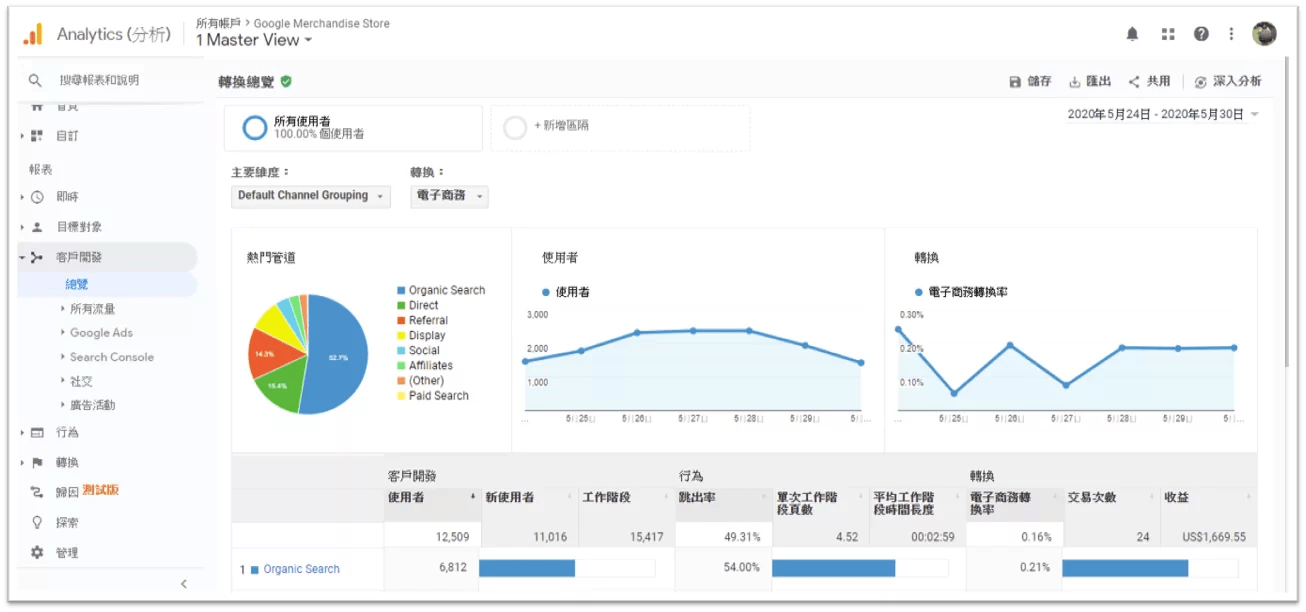Click the 自訂 customization grid icon
The width and height of the screenshot is (1306, 612).
[x=37, y=135]
